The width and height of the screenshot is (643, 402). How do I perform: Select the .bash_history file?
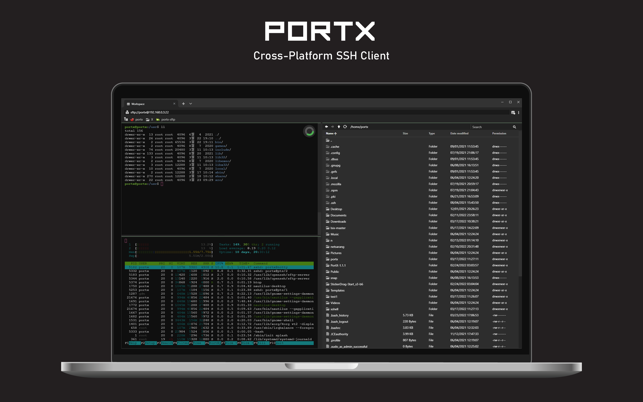click(x=421, y=315)
